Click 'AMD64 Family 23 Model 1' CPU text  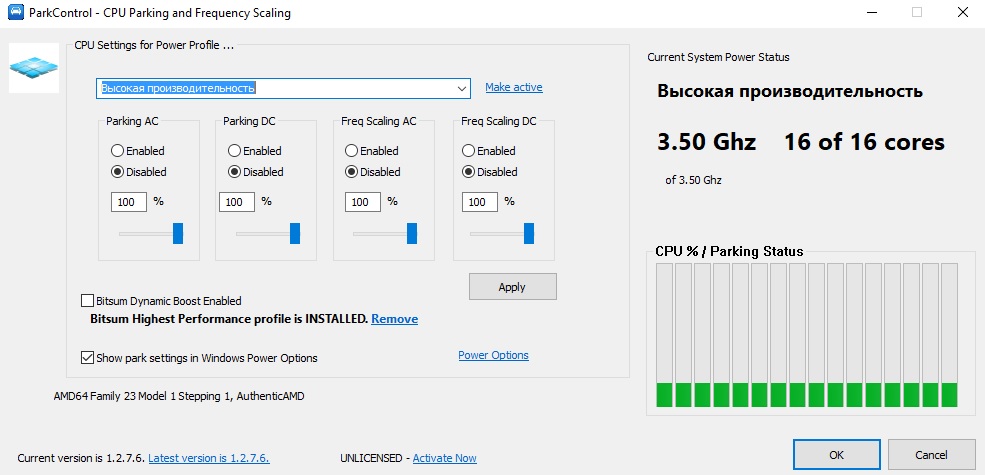[x=179, y=396]
